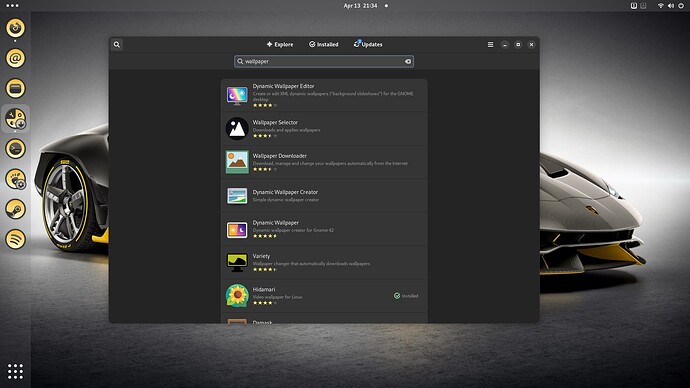Open the Variety app entry
The image size is (690, 388).
324,263
